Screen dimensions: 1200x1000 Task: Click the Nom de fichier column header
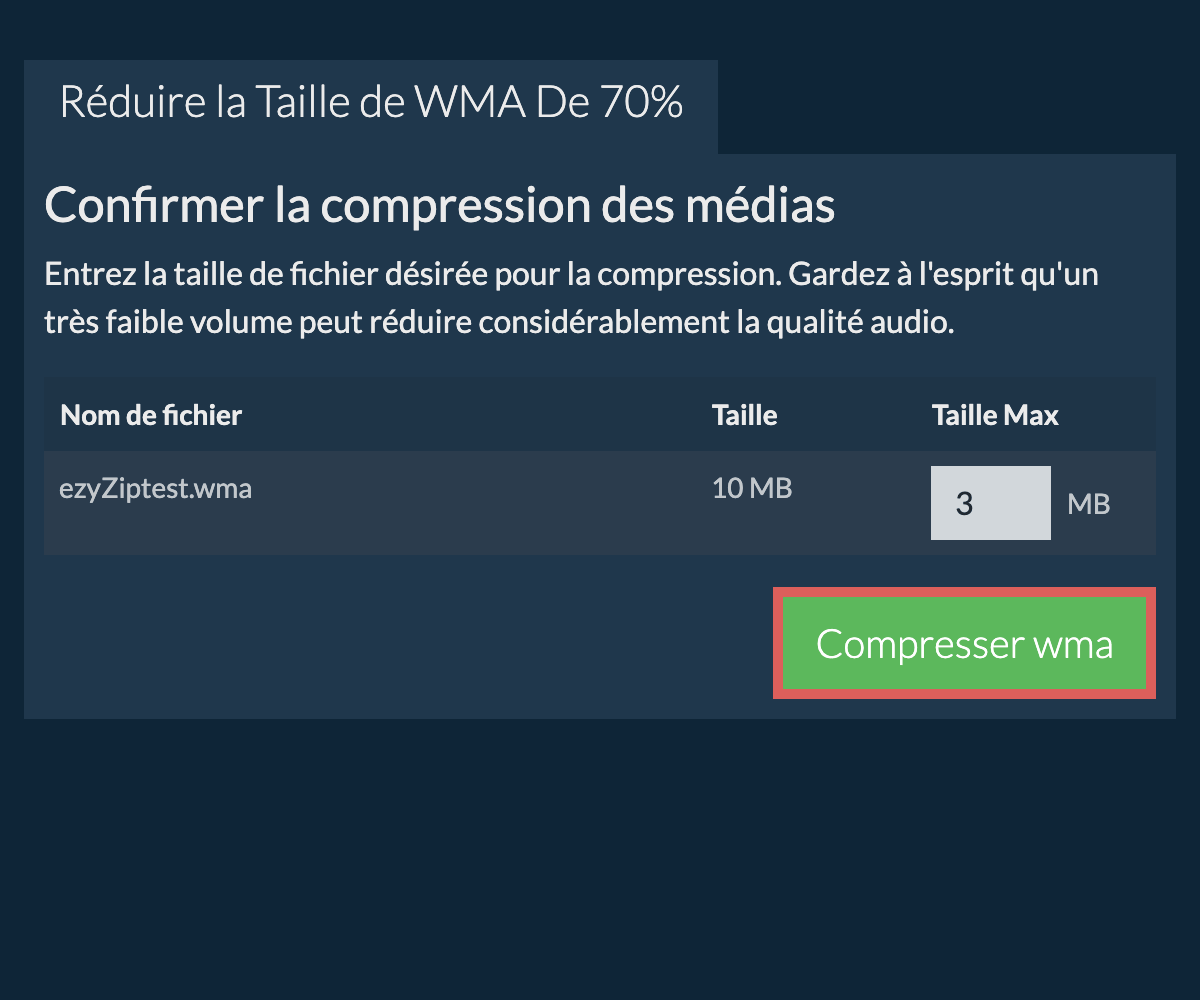tap(151, 415)
